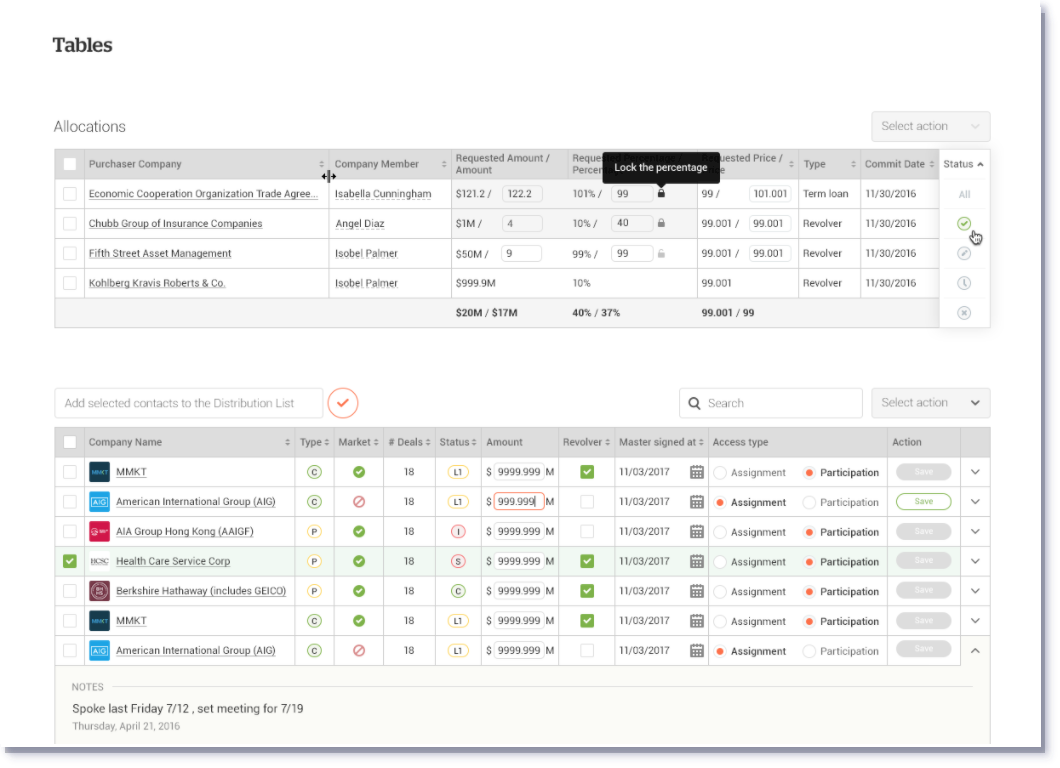Viewport: 1060px width, 768px height.
Task: Click the AIA Group Hong Kong logo
Action: pyautogui.click(x=99, y=531)
